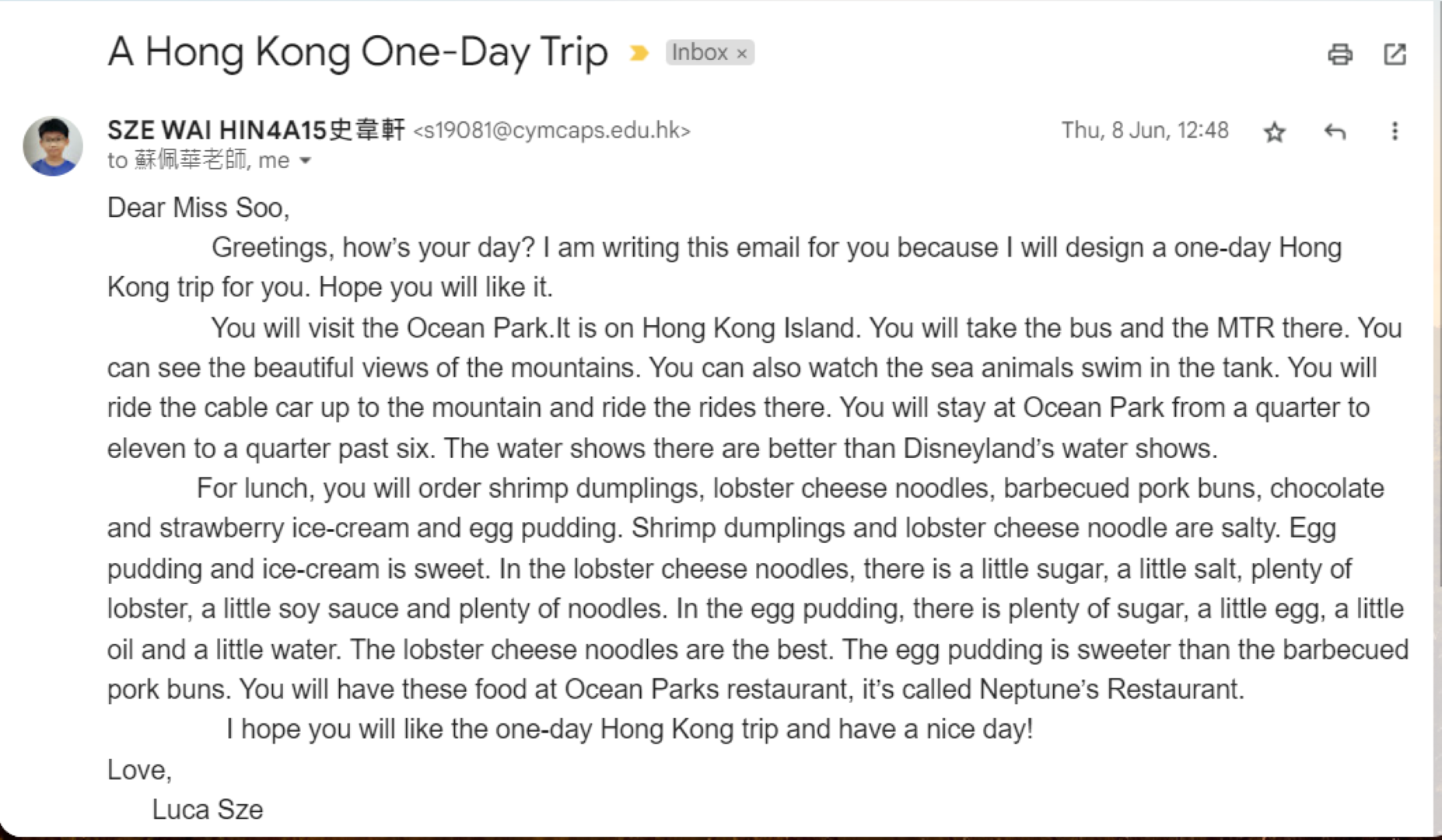1442x840 pixels.
Task: Open the three-dot More options menu
Action: pyautogui.click(x=1395, y=131)
